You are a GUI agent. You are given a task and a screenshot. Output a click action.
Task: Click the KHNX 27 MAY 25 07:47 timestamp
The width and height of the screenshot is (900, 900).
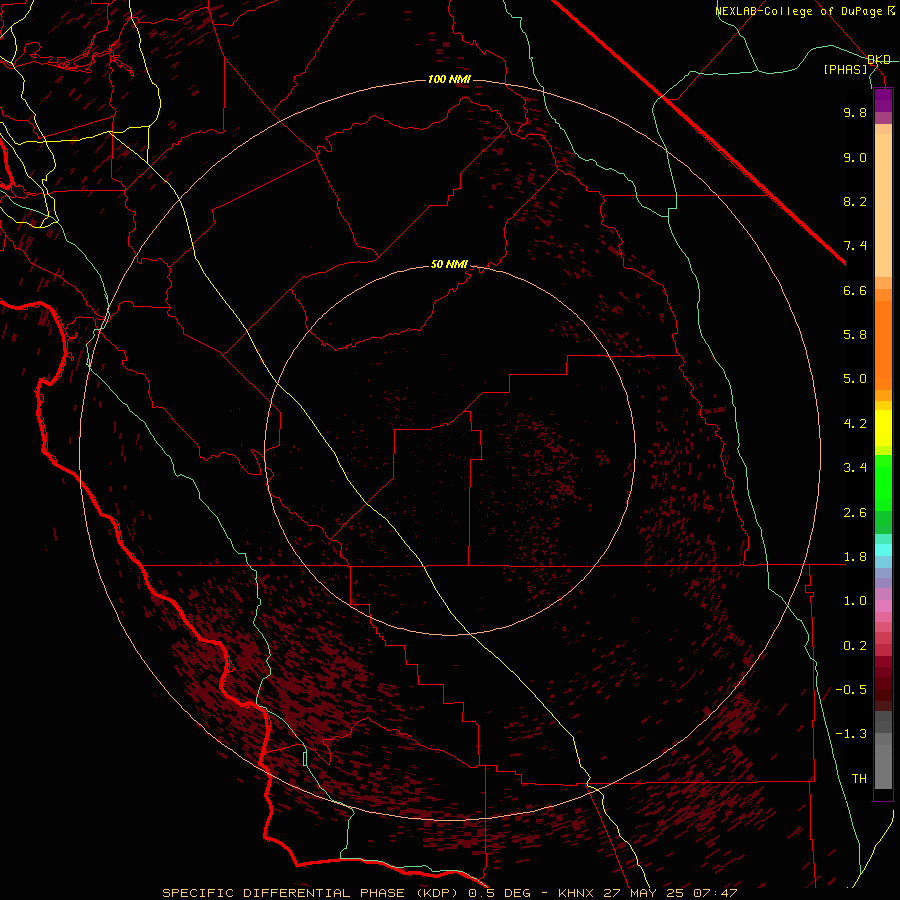(x=647, y=893)
